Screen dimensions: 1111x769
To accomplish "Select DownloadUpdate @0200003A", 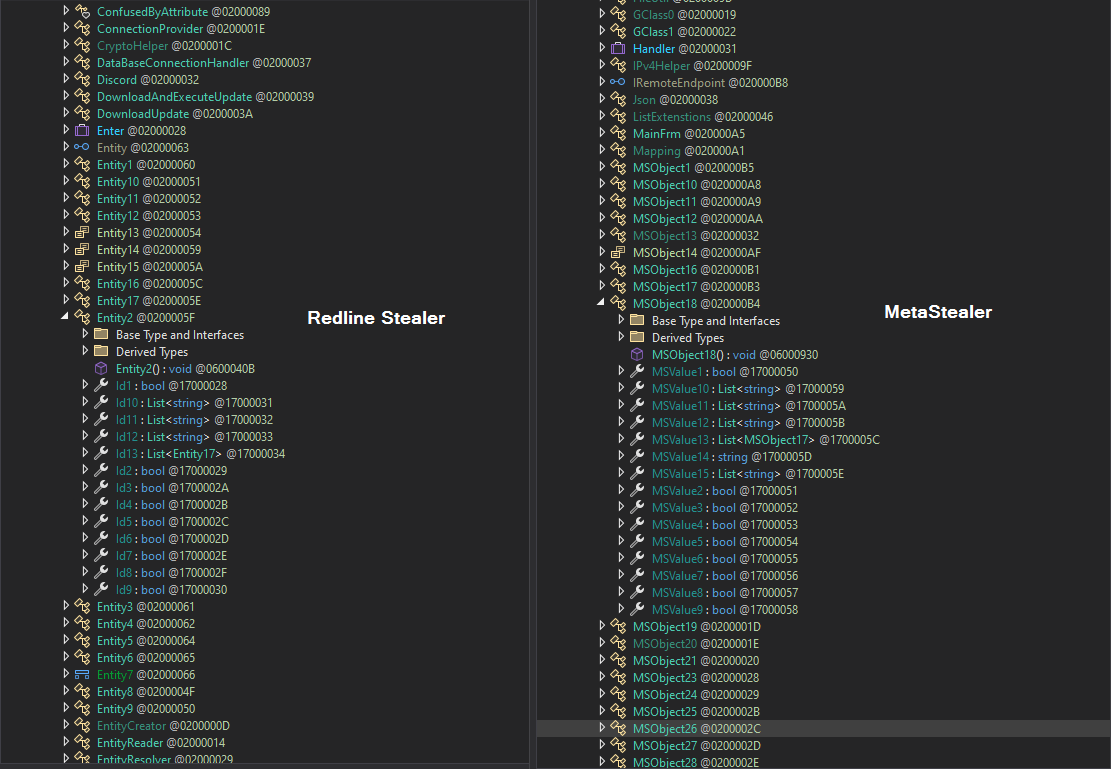I will pos(174,114).
